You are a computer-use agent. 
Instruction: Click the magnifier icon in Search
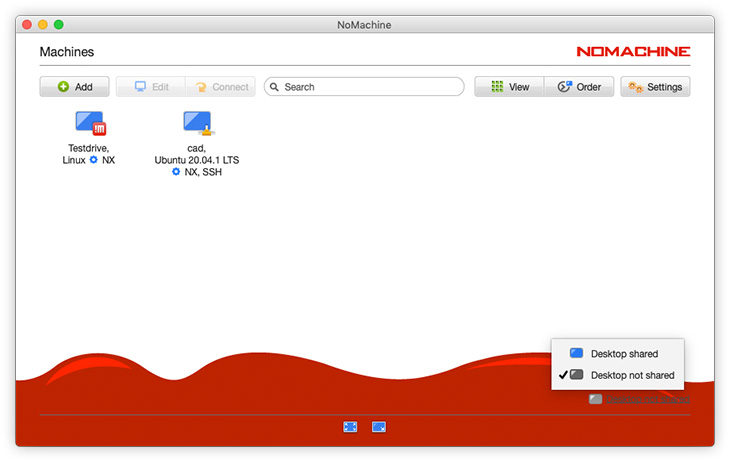[275, 87]
